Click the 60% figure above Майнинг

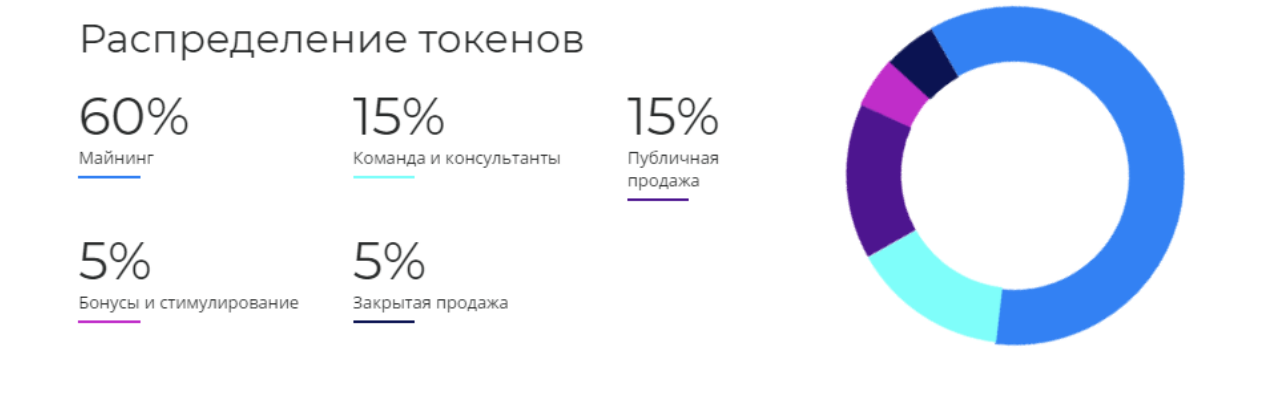tap(133, 117)
